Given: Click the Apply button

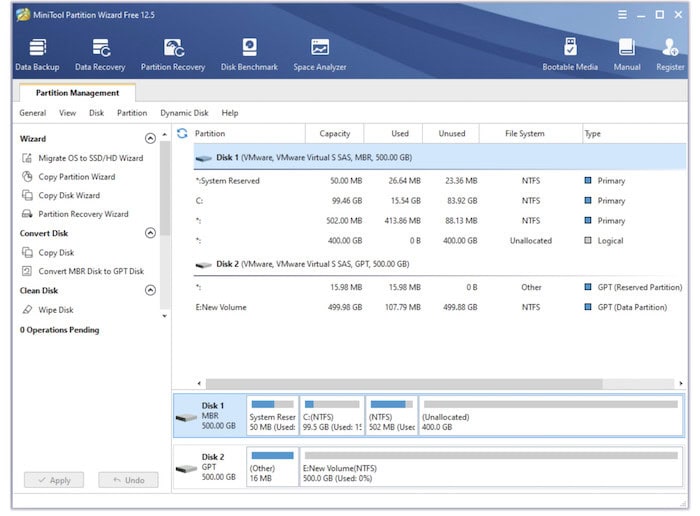Looking at the screenshot, I should (54, 480).
